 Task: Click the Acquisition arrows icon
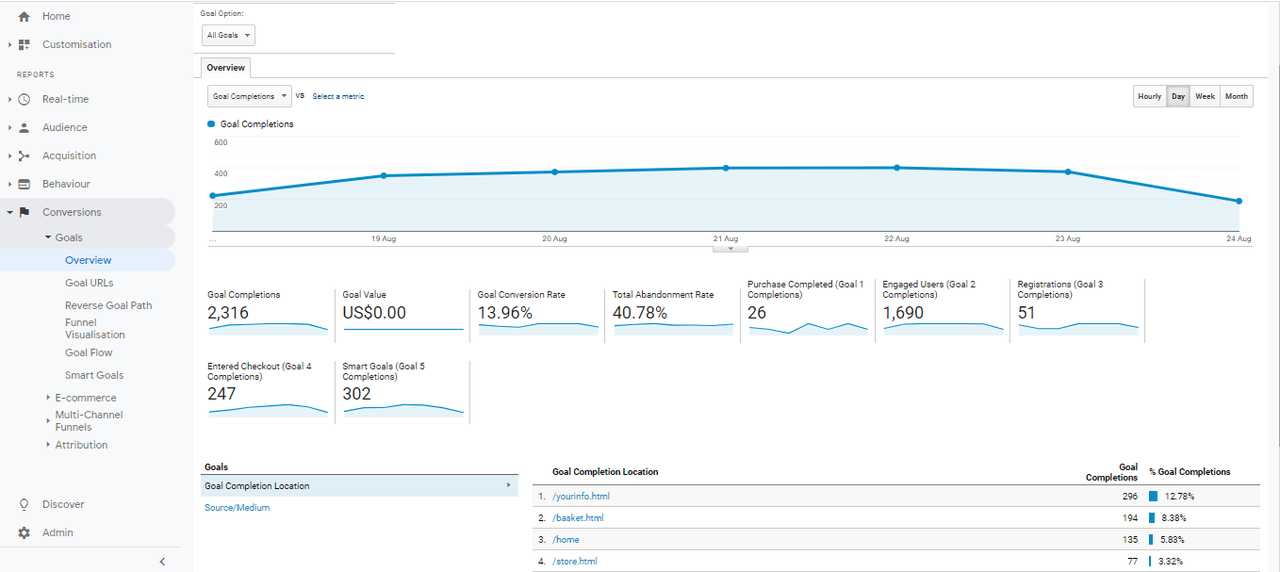(x=24, y=156)
